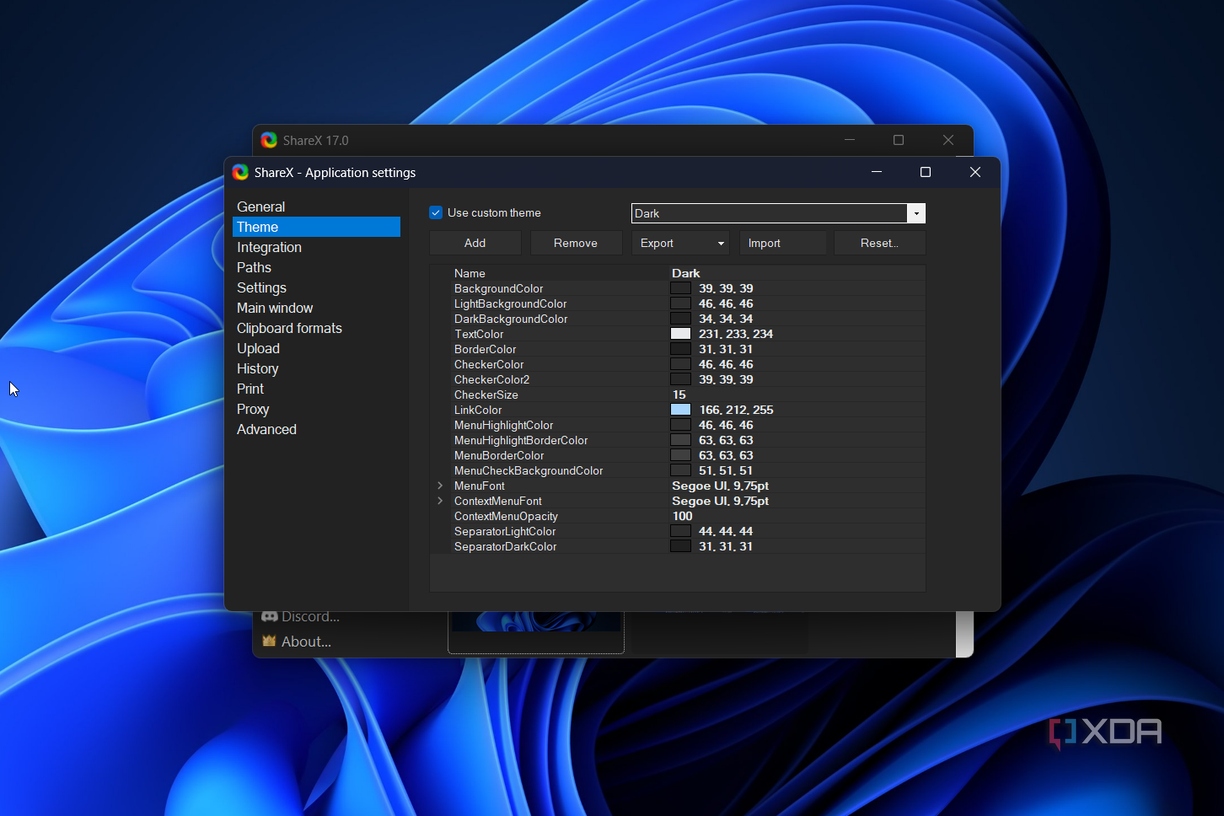Select the ContextMenuOpacity value 100
The width and height of the screenshot is (1224, 816).
682,516
